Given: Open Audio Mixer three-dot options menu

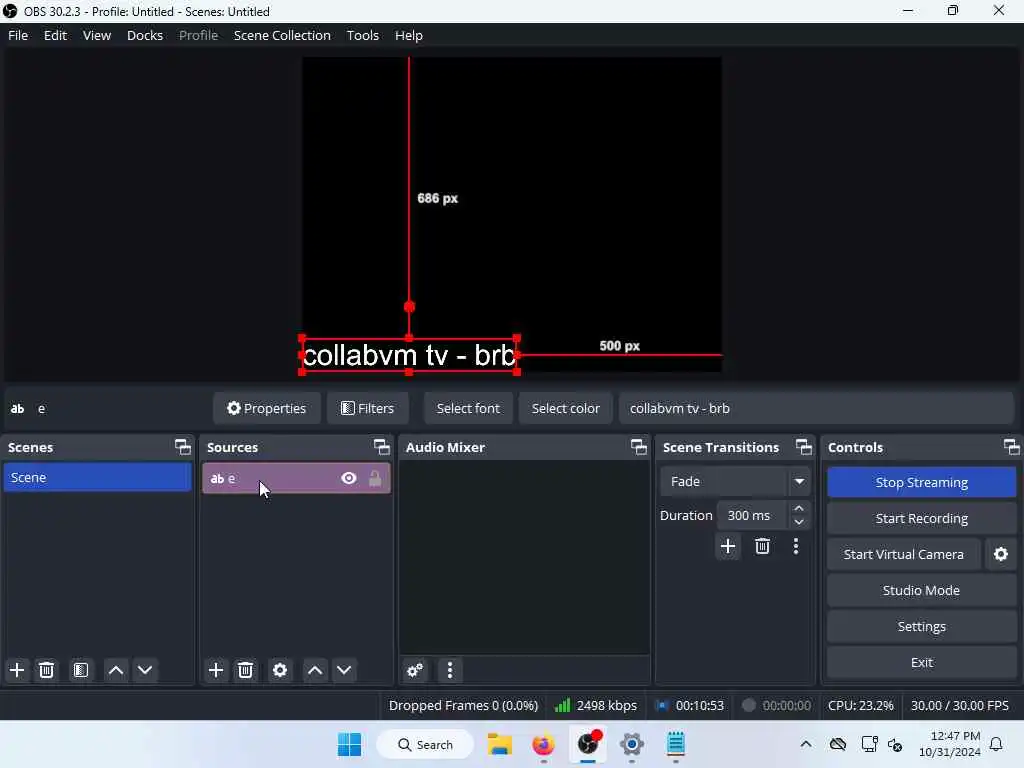Looking at the screenshot, I should click(449, 670).
